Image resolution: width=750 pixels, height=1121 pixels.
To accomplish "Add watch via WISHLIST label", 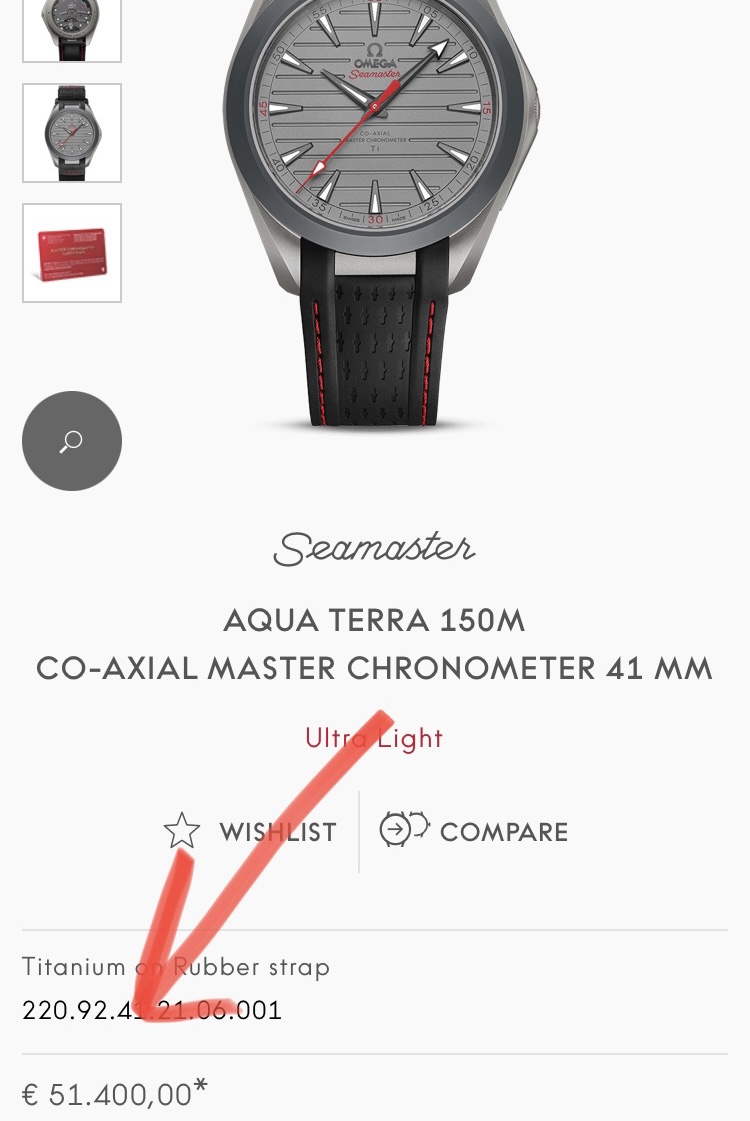I will coord(277,832).
